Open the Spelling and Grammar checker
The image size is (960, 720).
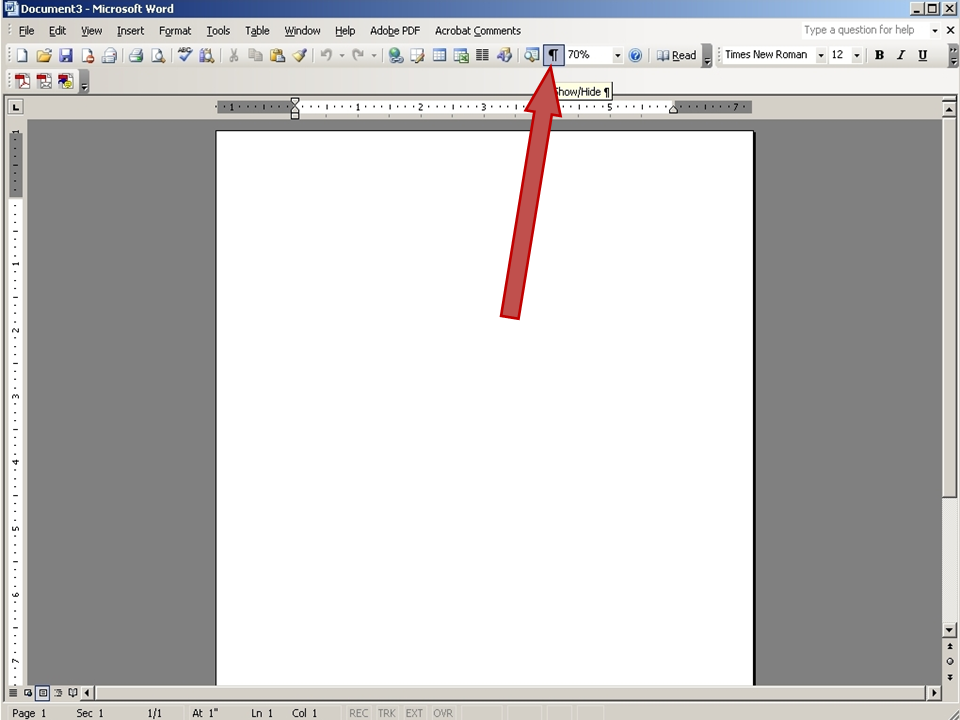pyautogui.click(x=184, y=55)
